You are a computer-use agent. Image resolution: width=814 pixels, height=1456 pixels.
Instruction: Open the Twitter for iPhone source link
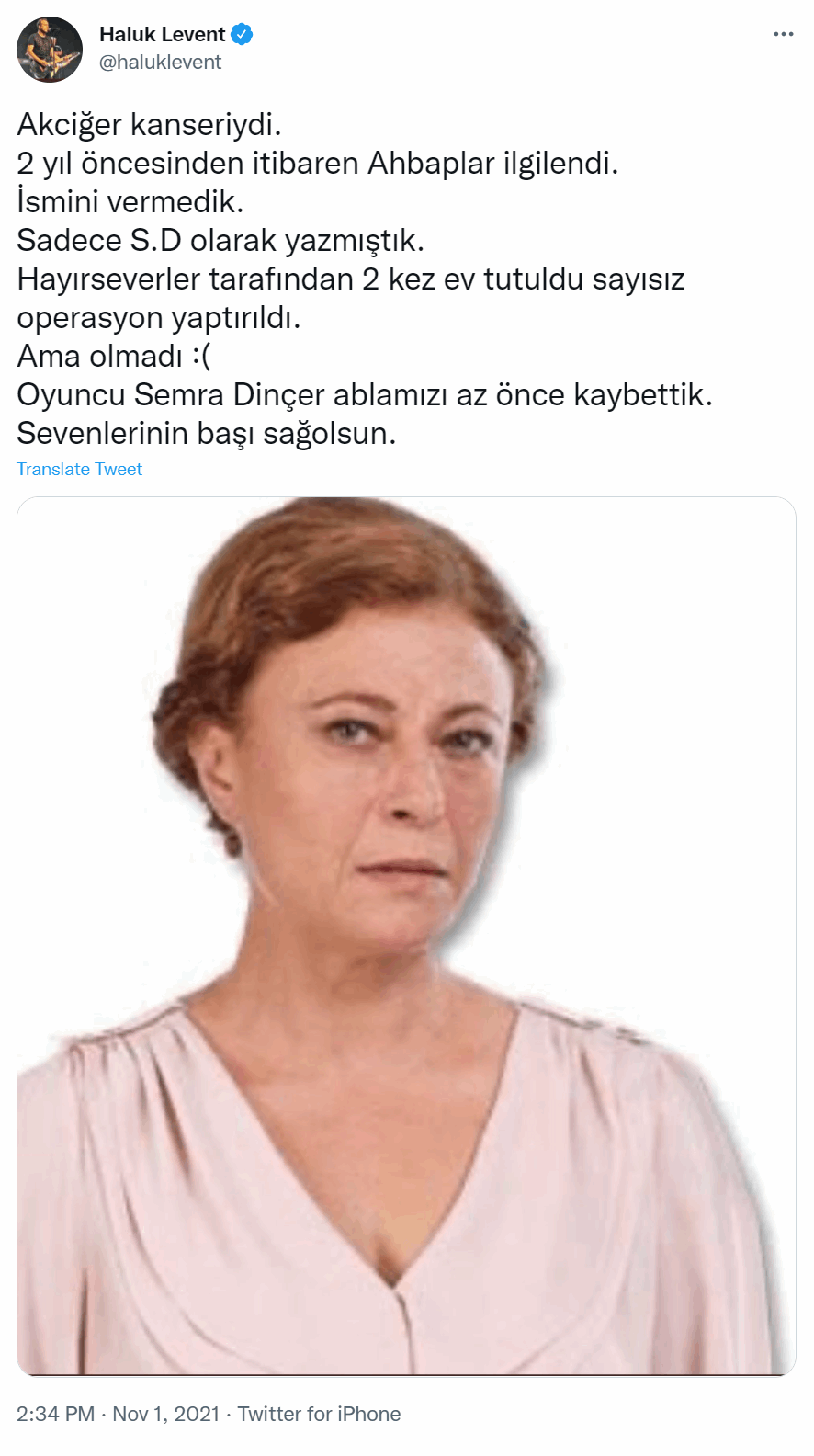pyautogui.click(x=319, y=1414)
